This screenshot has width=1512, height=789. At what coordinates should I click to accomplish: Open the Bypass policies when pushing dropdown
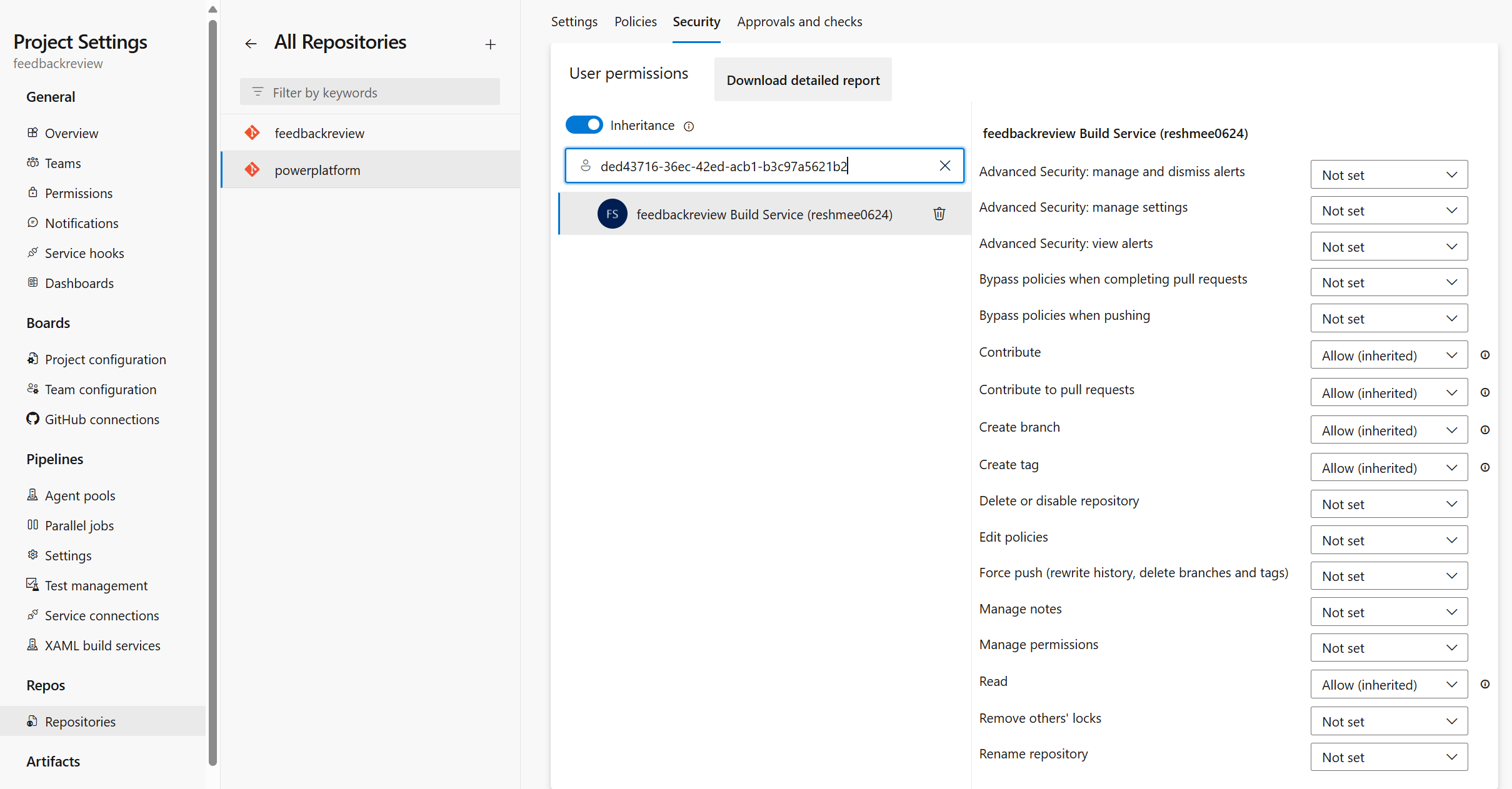coord(1388,318)
